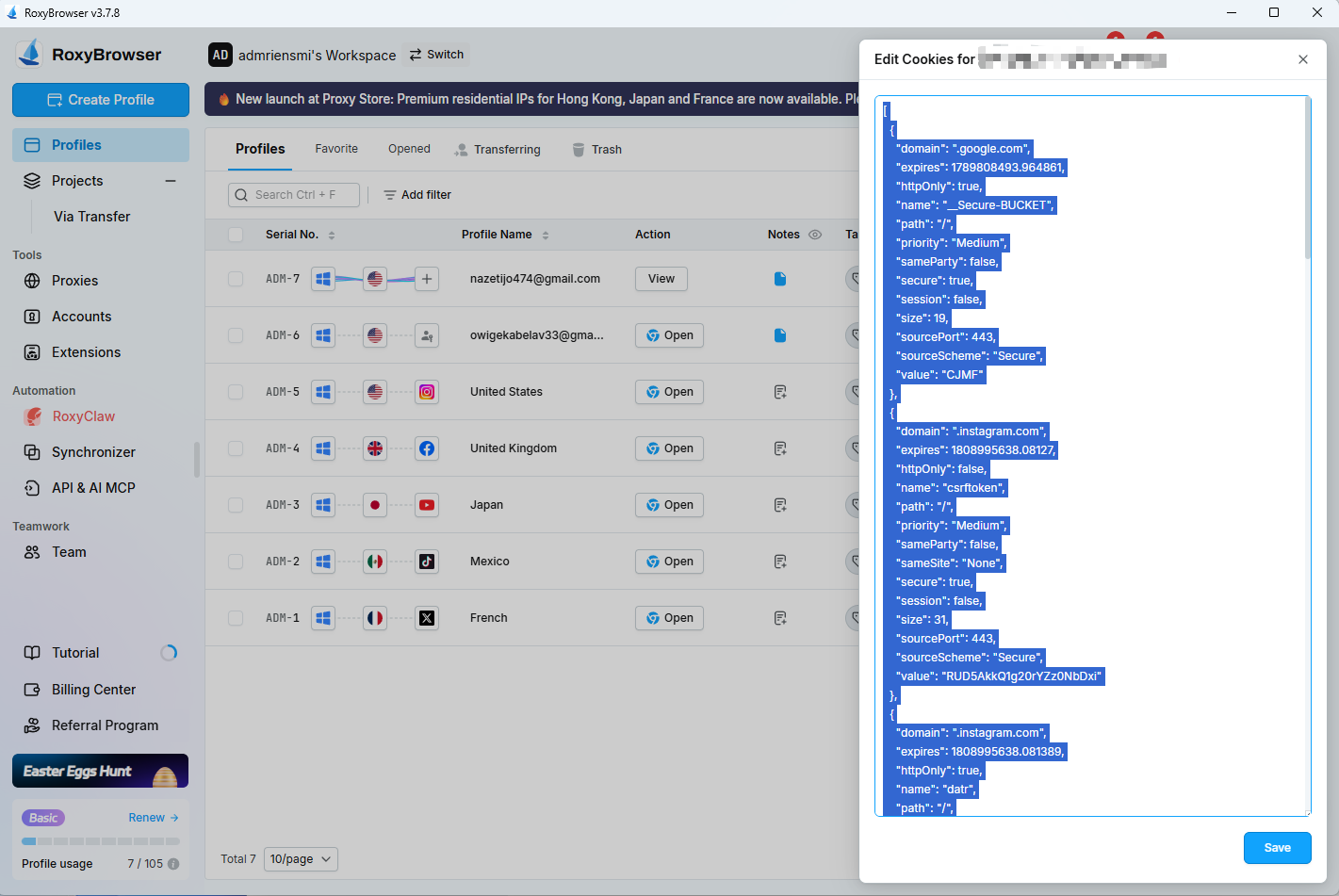Click the TikTok icon in ADM-2 row
The image size is (1339, 896).
click(427, 562)
